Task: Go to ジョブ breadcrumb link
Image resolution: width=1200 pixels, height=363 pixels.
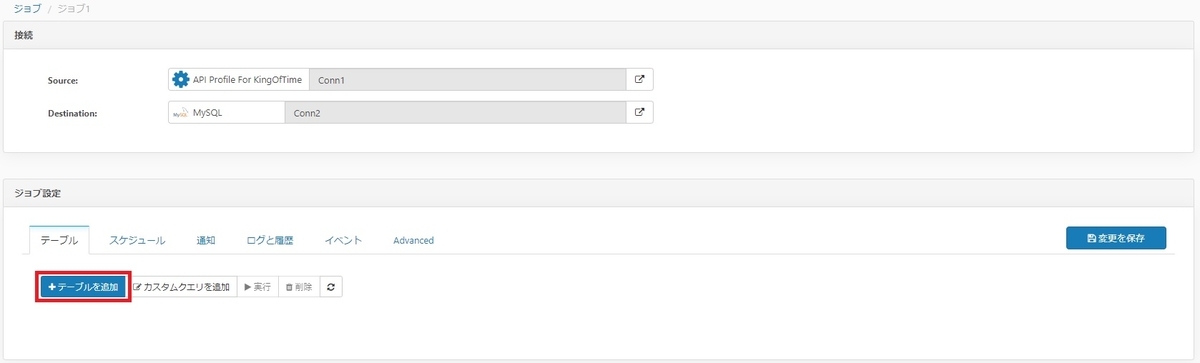Action: point(28,8)
